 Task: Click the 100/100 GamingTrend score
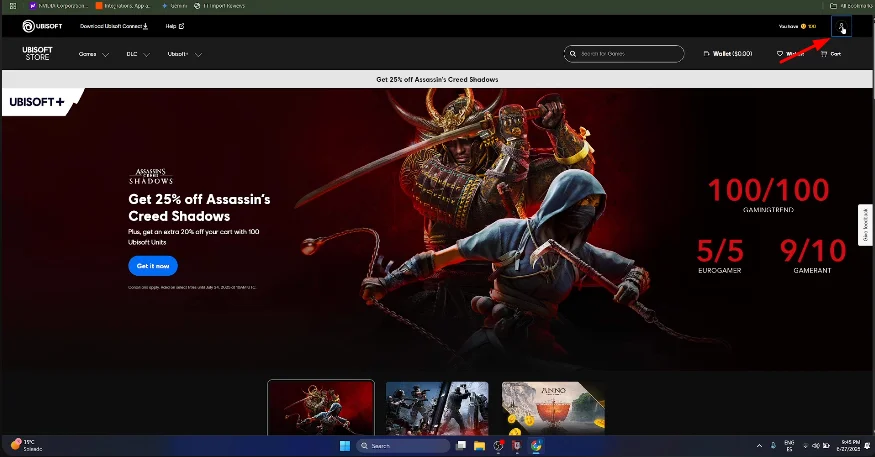768,195
